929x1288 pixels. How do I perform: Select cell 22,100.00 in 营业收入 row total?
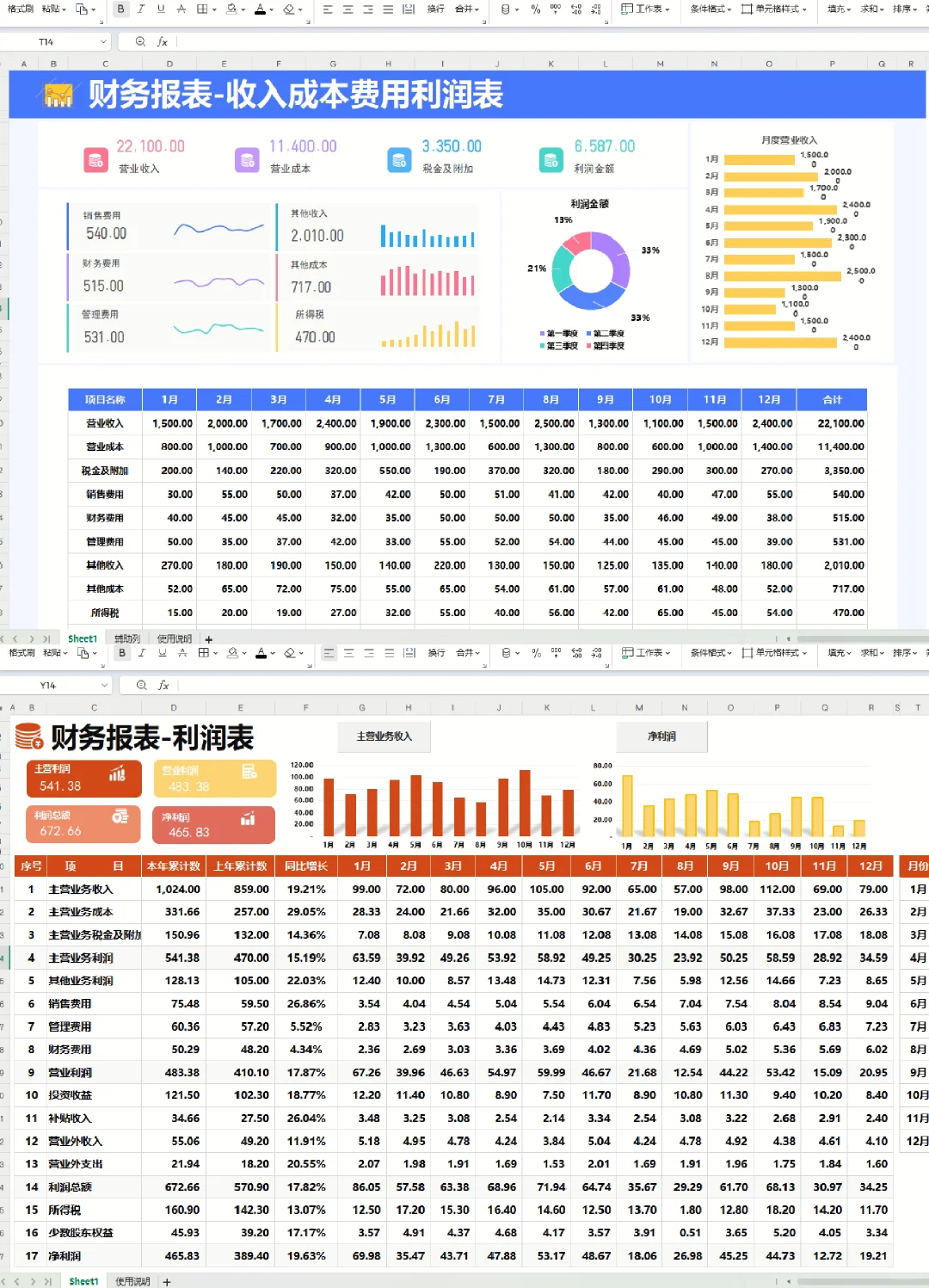coord(832,423)
